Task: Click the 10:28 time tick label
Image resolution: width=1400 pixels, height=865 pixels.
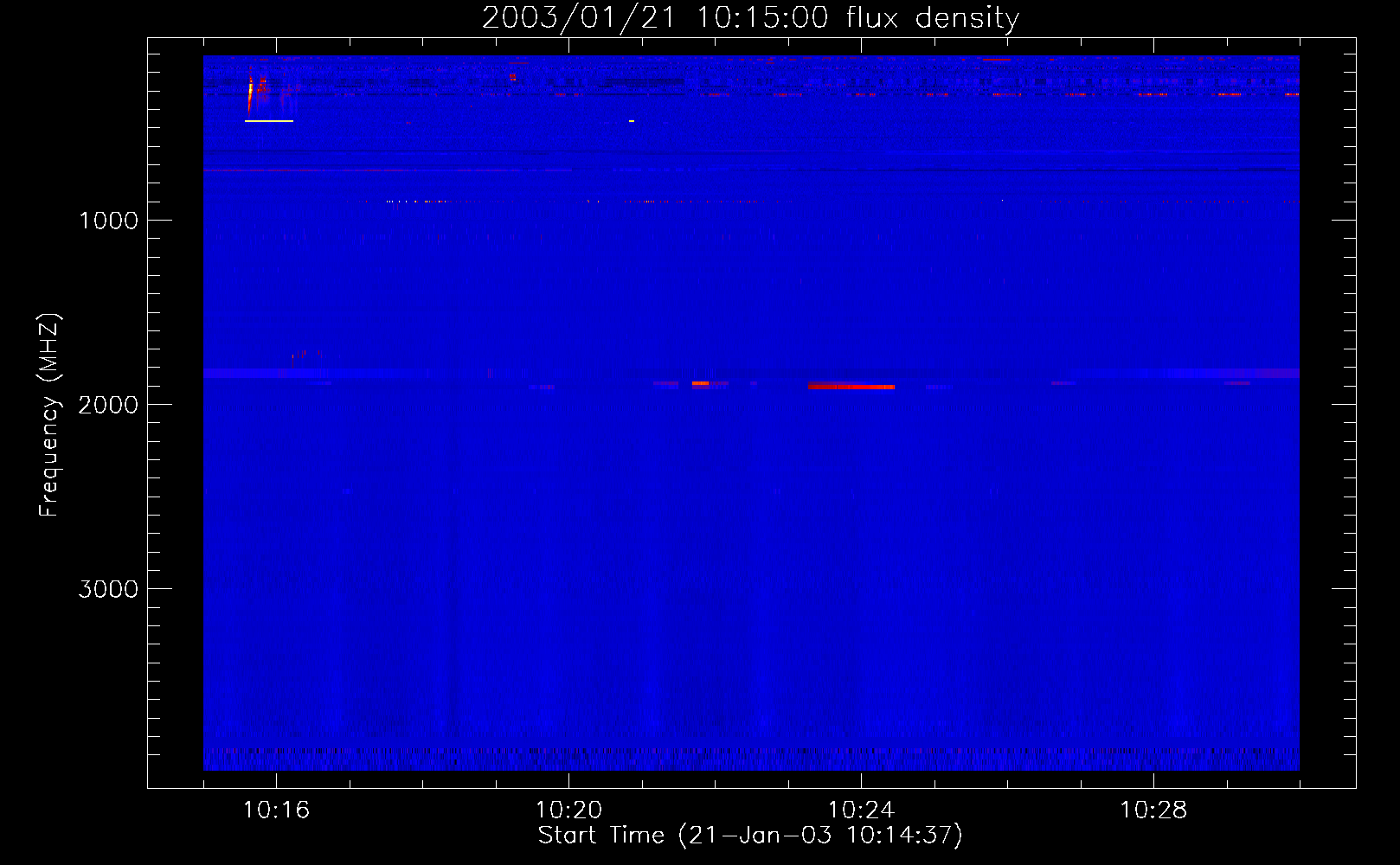Action: (x=1154, y=811)
